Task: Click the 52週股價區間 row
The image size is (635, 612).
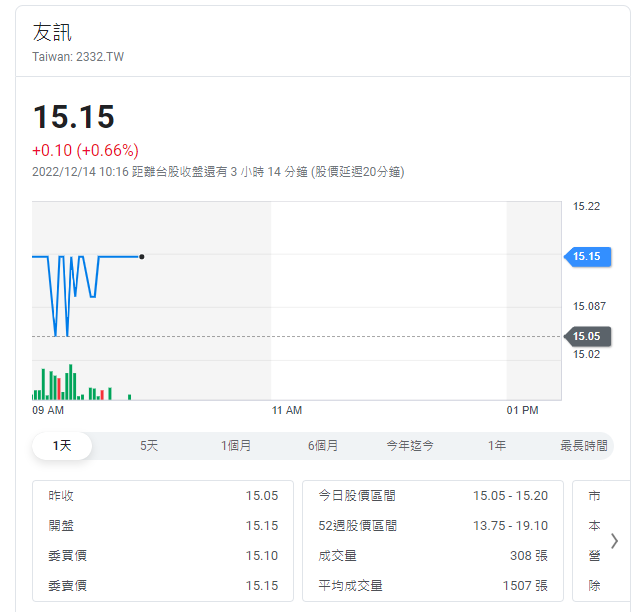Action: pyautogui.click(x=432, y=526)
